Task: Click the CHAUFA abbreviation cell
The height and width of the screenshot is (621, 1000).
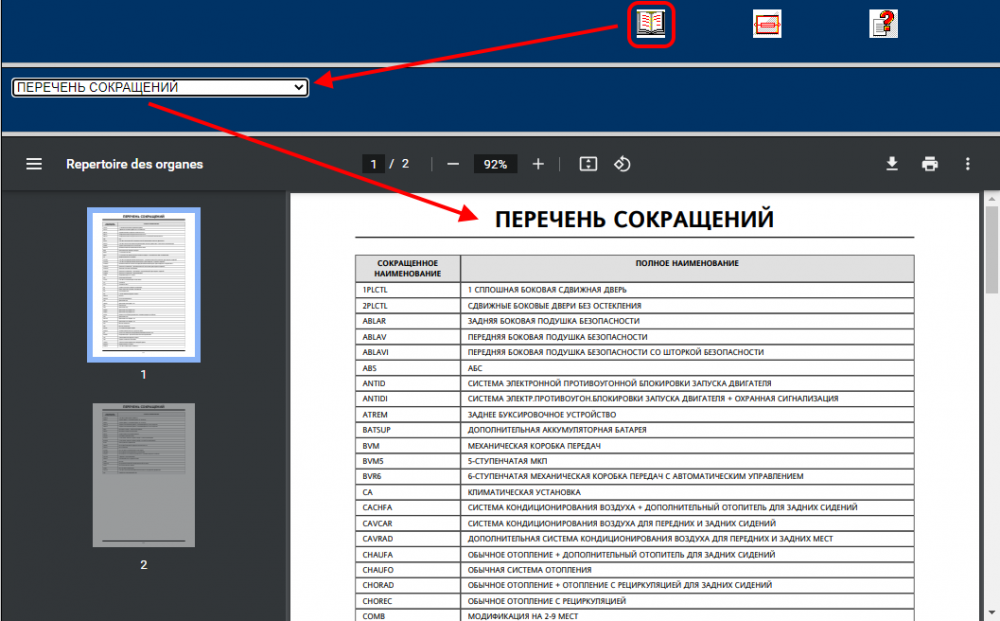Action: pos(408,555)
